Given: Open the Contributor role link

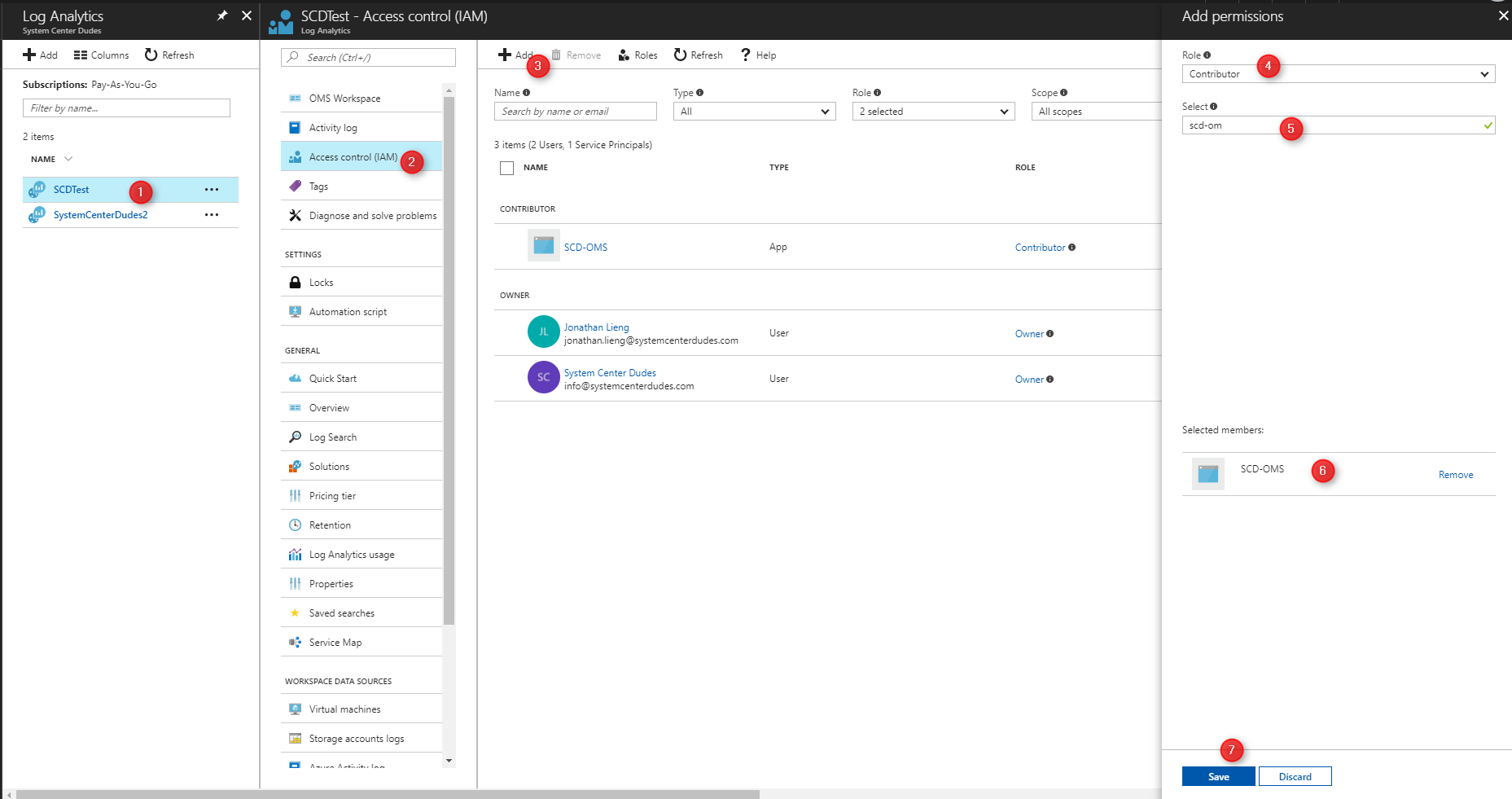Looking at the screenshot, I should click(1040, 248).
